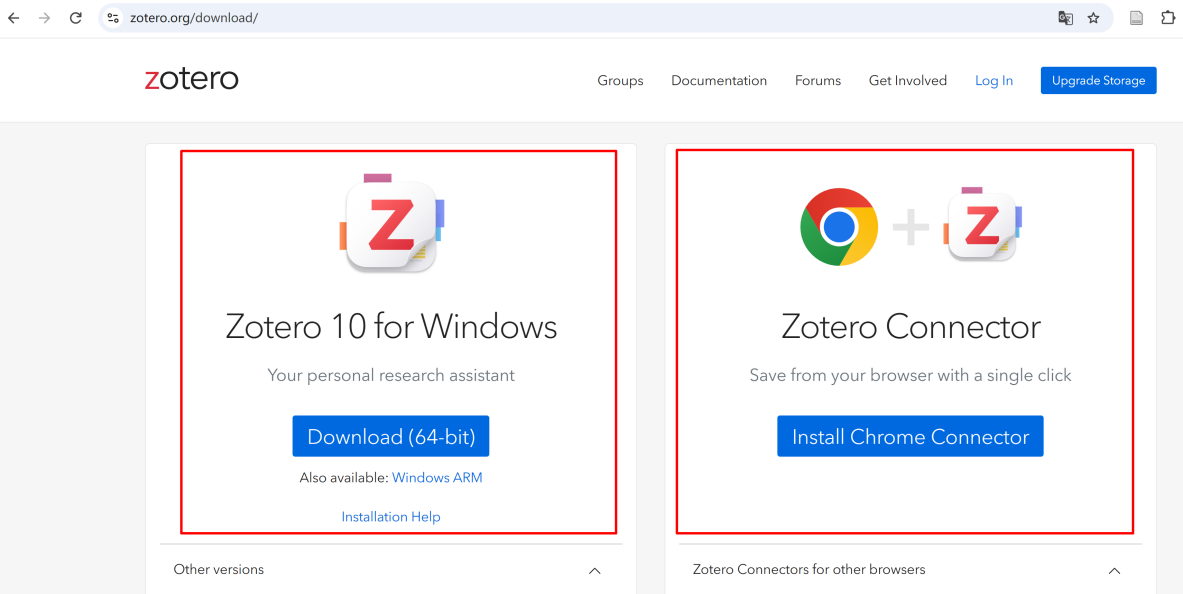The image size is (1183, 594).
Task: Go back with browser back arrow
Action: 14,18
